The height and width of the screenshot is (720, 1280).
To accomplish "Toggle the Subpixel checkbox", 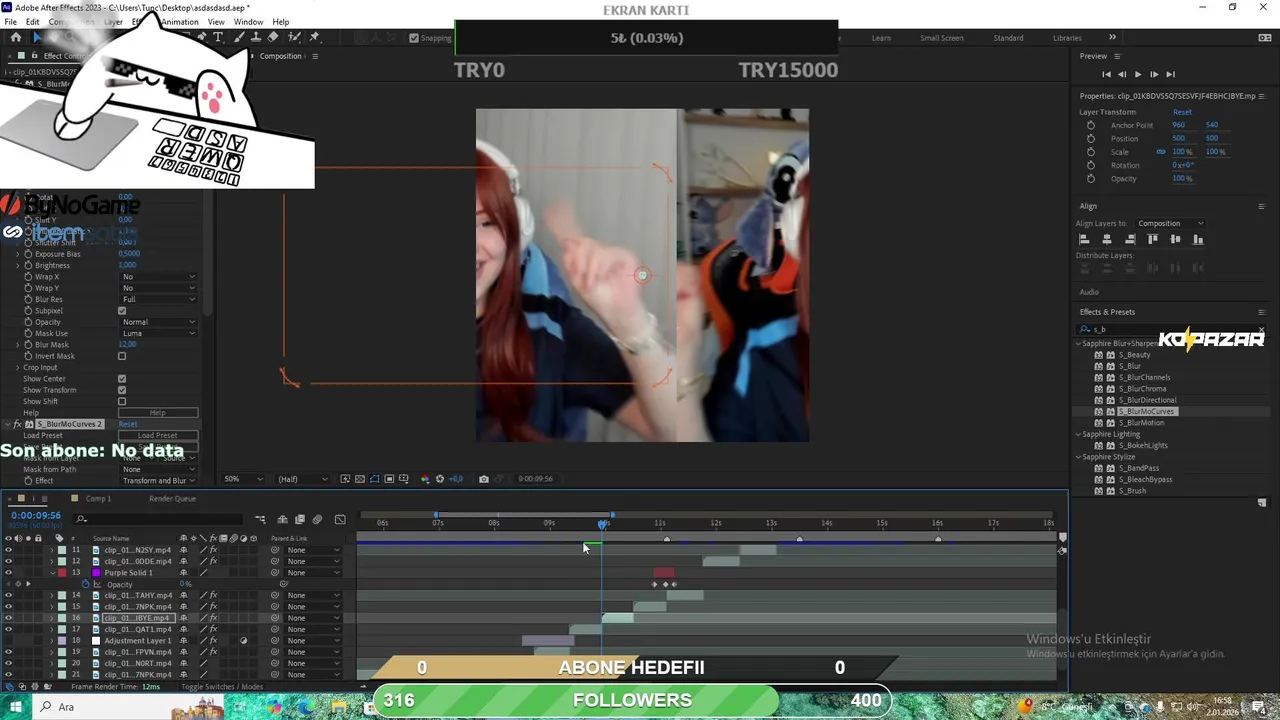I will tap(122, 311).
